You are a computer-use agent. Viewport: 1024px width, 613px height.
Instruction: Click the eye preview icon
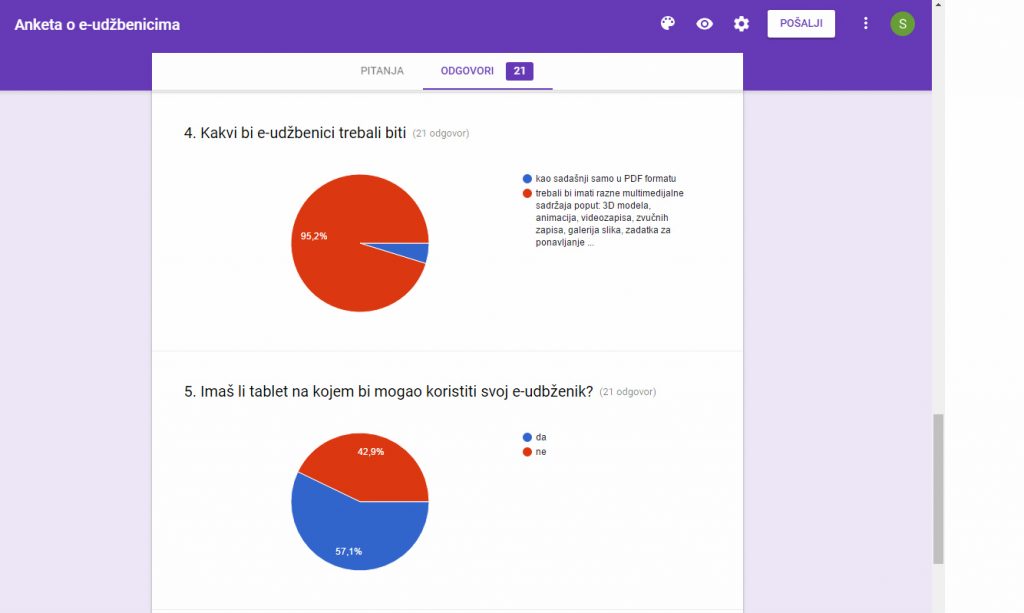tap(705, 24)
